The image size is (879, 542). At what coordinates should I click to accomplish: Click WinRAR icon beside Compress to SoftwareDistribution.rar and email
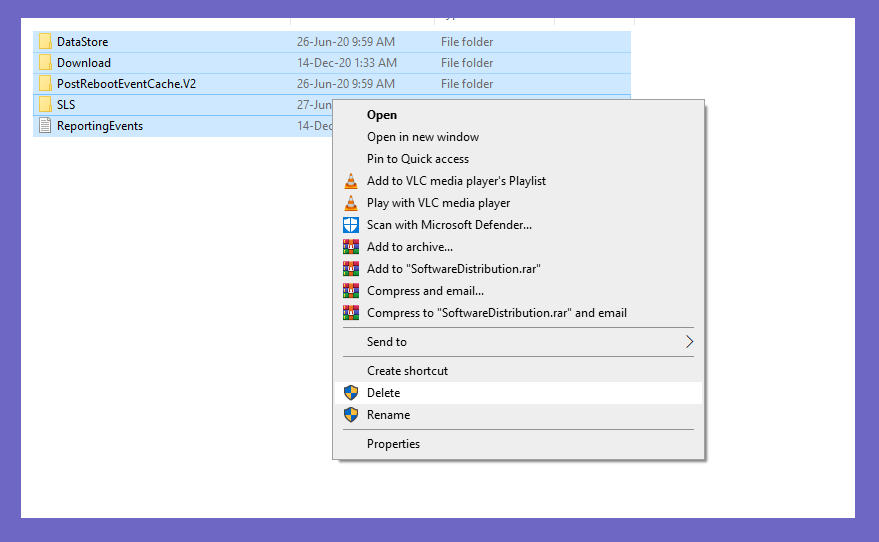tap(351, 313)
